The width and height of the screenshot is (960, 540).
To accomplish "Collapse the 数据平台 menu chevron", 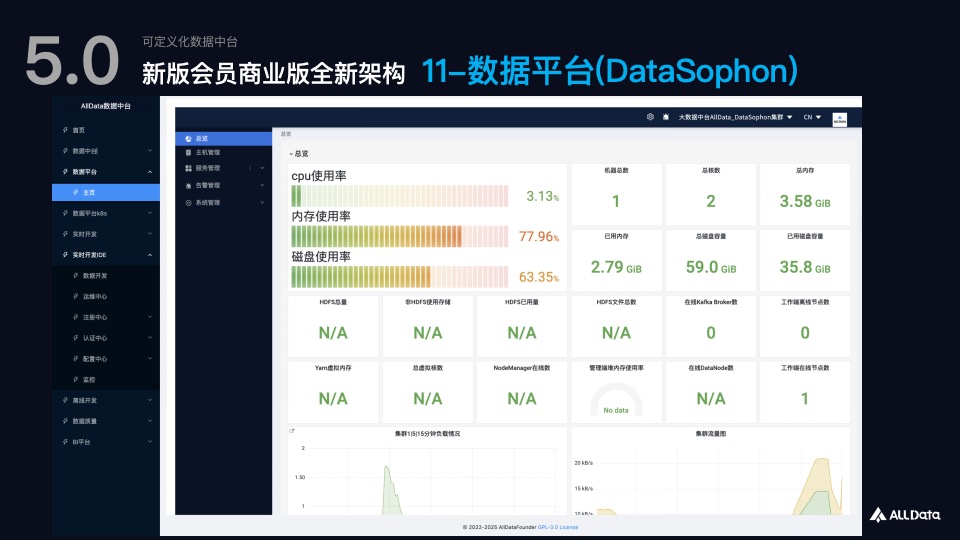I will tap(150, 172).
